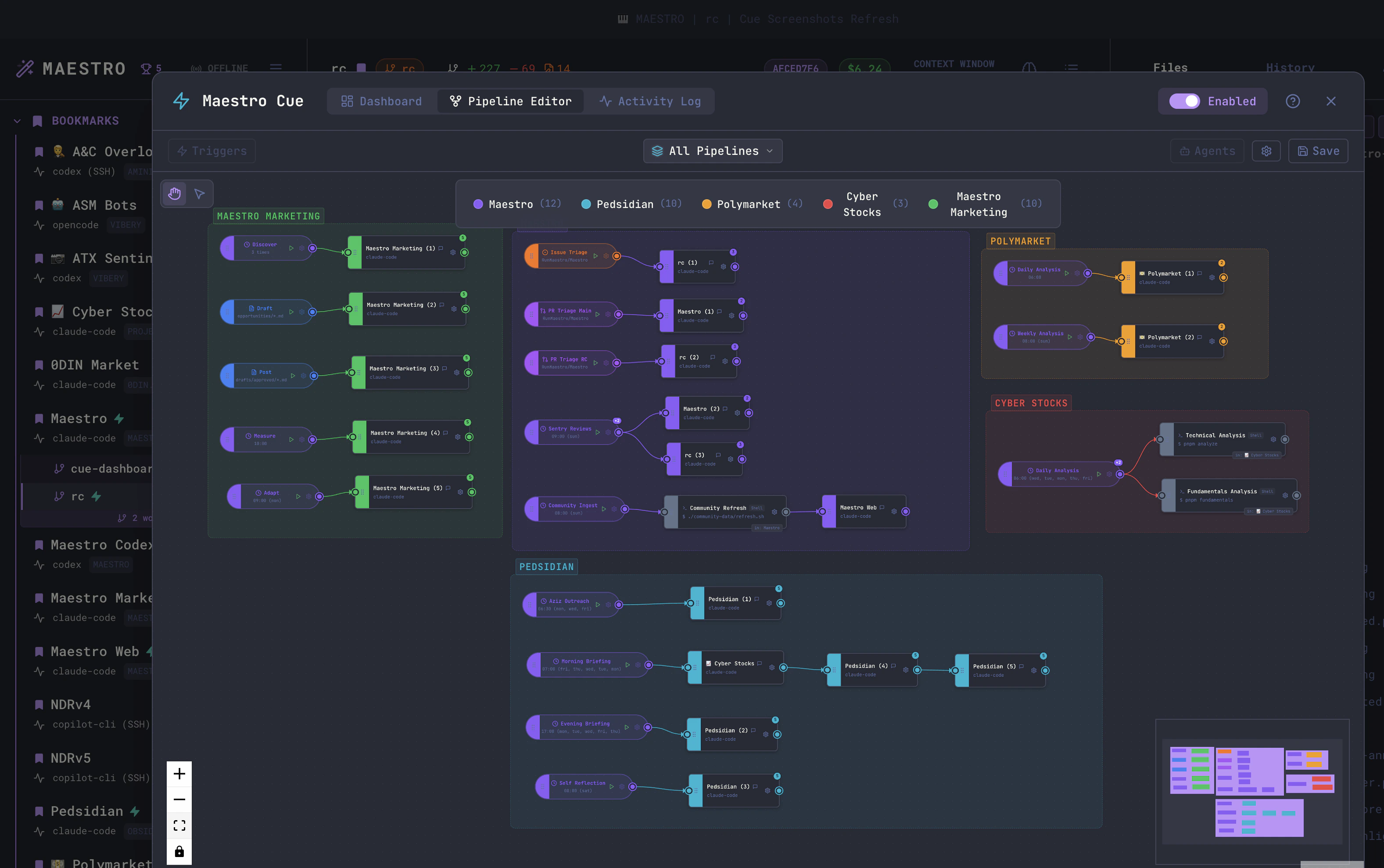Click the Maestro Cue lightning logo
Screen dimensions: 1384x868
click(x=181, y=101)
